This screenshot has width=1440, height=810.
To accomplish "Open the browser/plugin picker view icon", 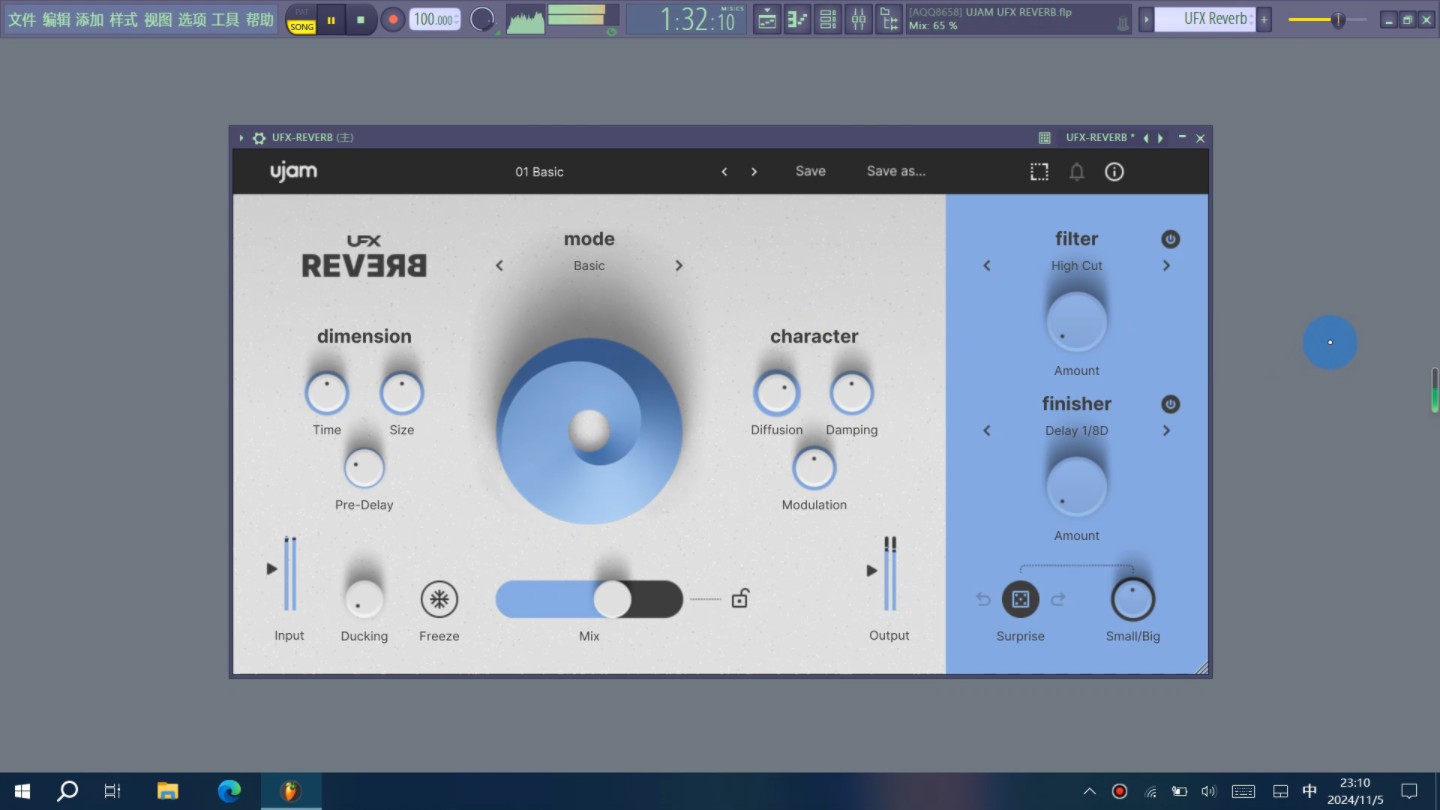I will tap(888, 19).
